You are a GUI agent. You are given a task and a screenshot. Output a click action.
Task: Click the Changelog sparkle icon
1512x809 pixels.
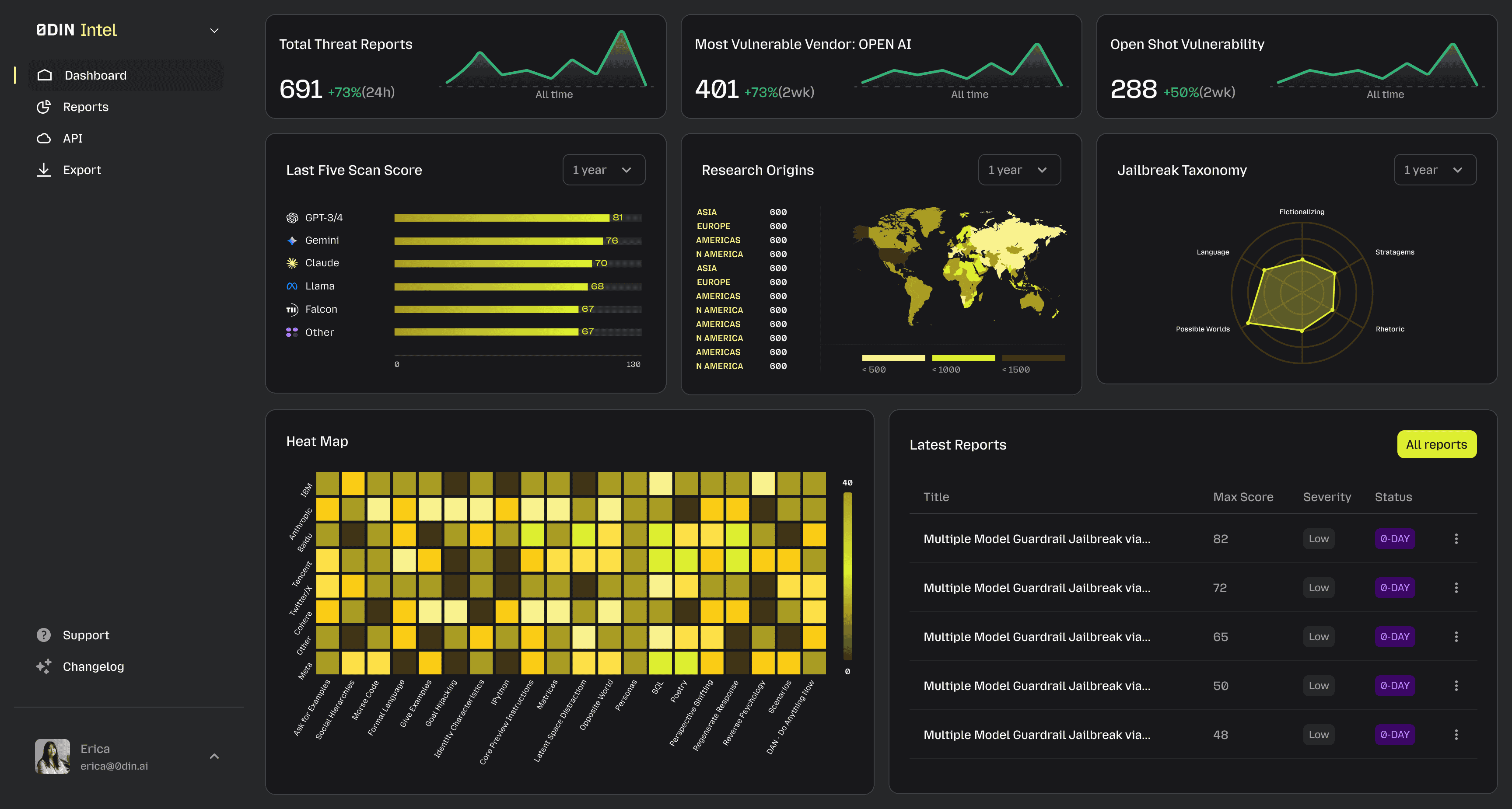[x=43, y=666]
